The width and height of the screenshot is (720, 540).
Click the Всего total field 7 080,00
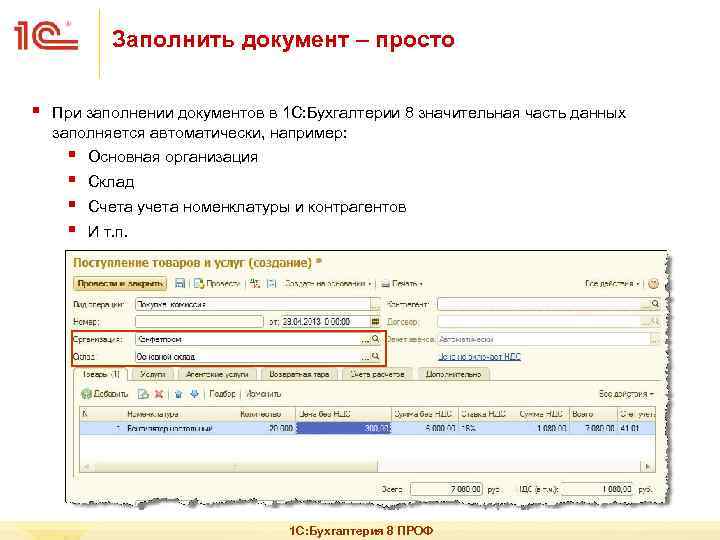click(x=445, y=489)
